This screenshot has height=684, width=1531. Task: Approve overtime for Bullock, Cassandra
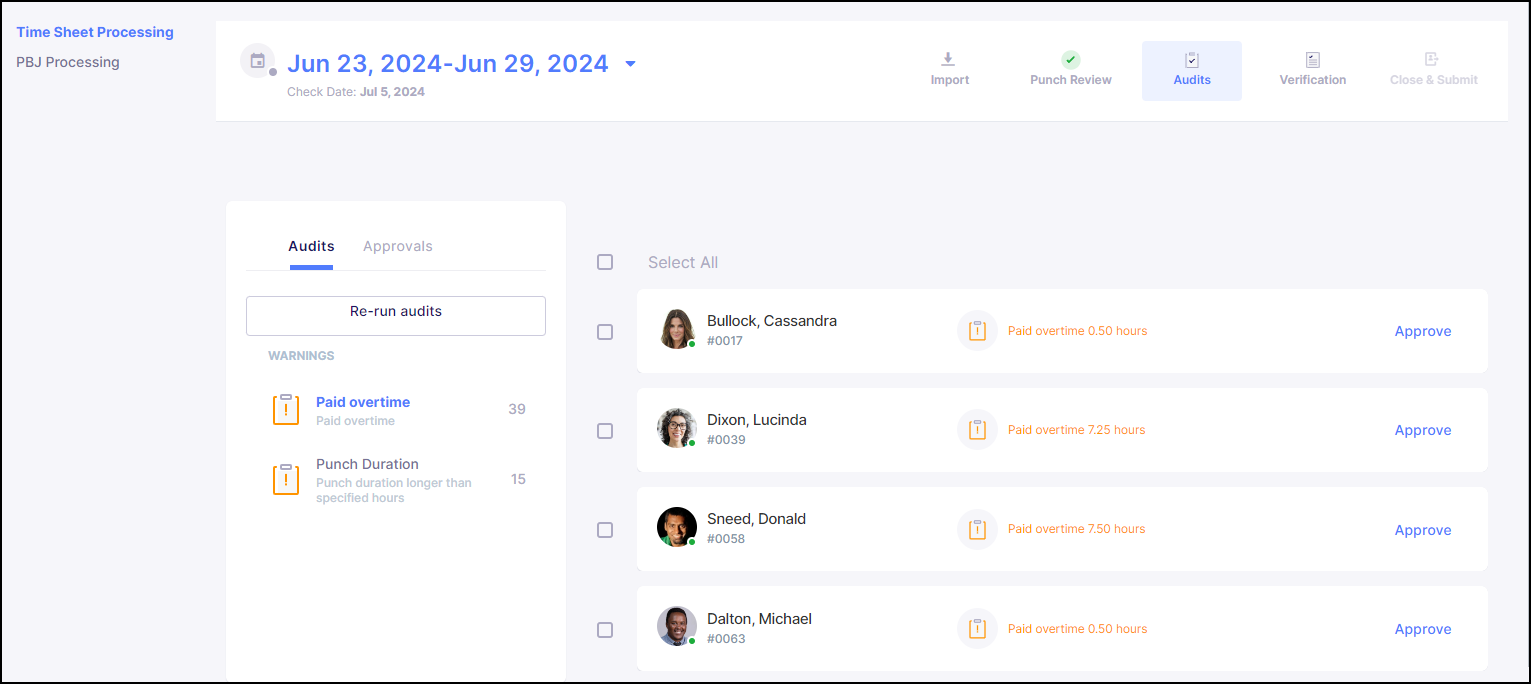click(1422, 331)
